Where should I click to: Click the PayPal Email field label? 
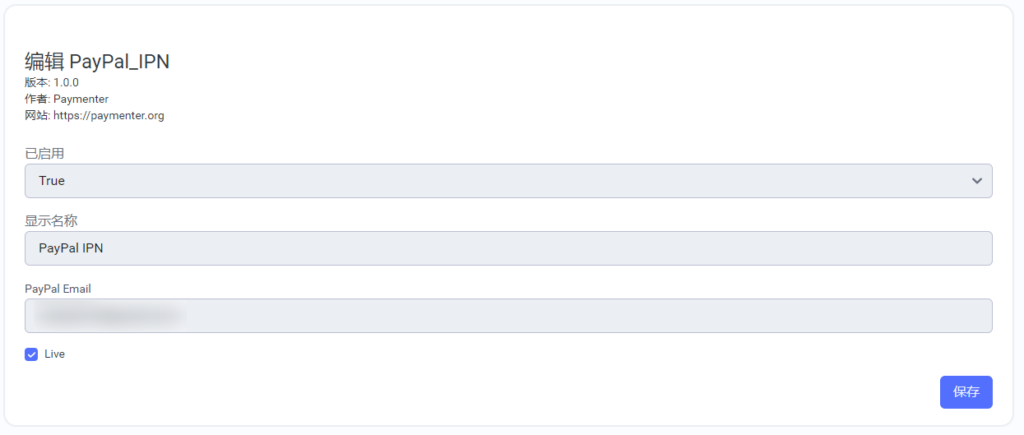click(x=59, y=288)
